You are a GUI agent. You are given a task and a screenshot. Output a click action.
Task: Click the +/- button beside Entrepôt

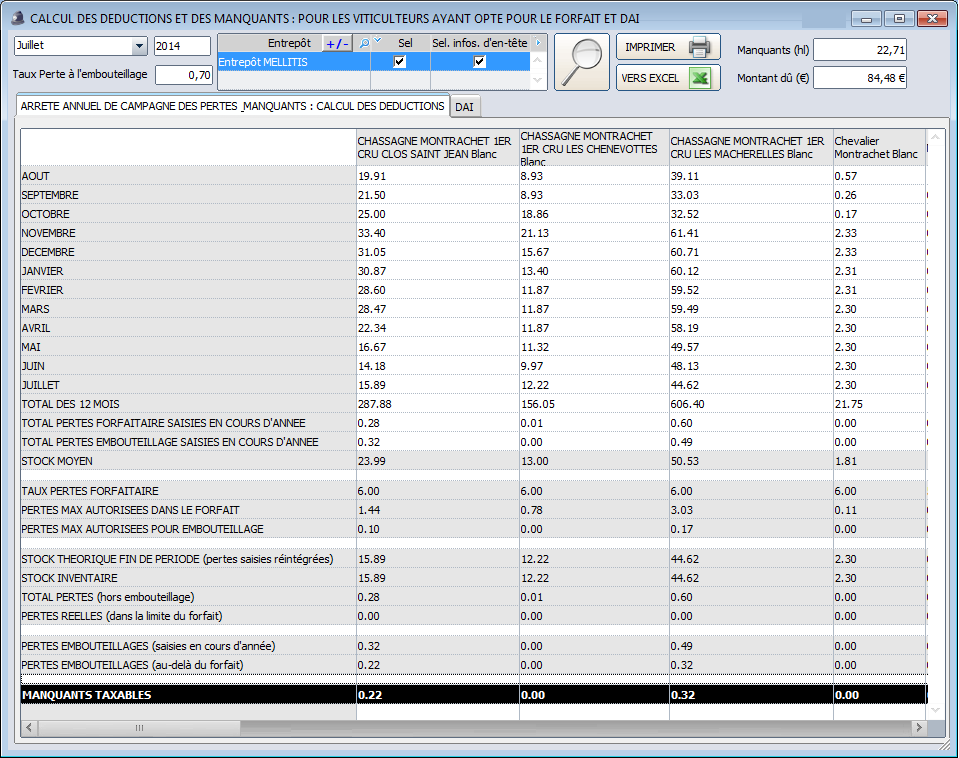click(x=337, y=43)
